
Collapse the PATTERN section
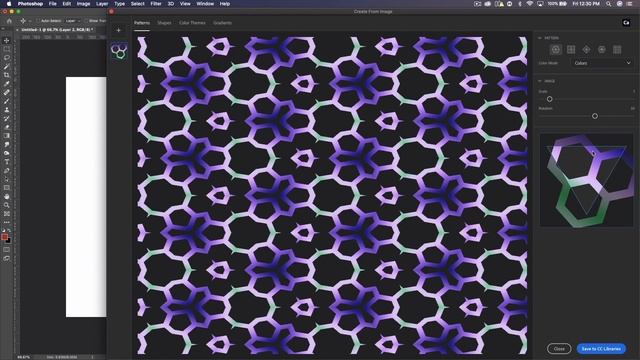(540, 38)
